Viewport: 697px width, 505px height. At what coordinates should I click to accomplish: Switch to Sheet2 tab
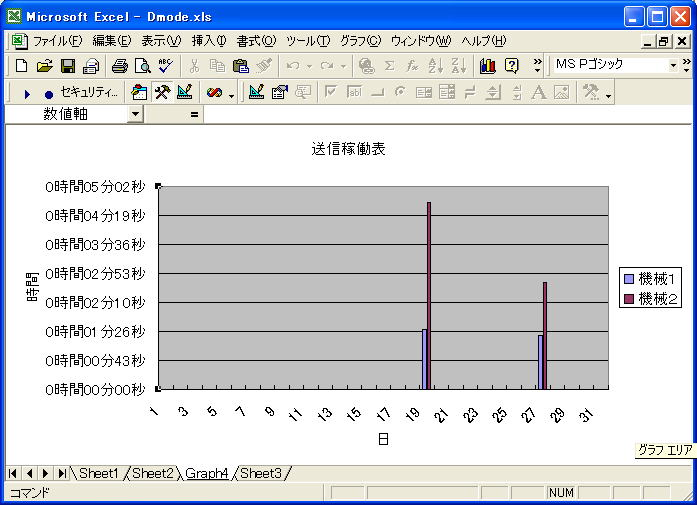coord(152,473)
